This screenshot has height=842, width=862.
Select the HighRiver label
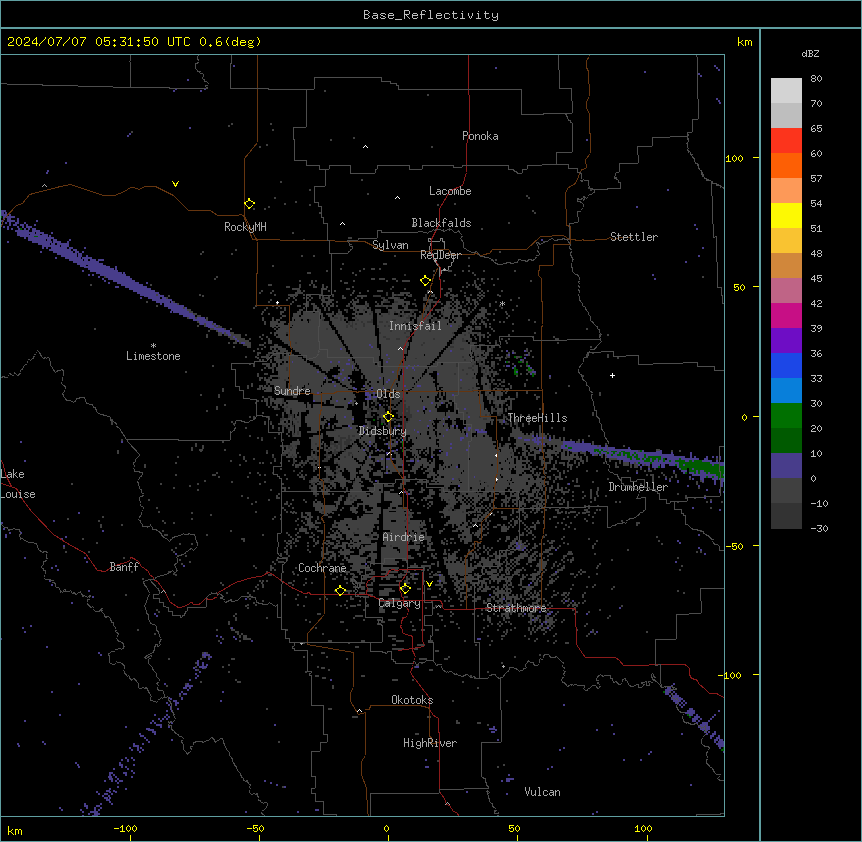click(430, 743)
